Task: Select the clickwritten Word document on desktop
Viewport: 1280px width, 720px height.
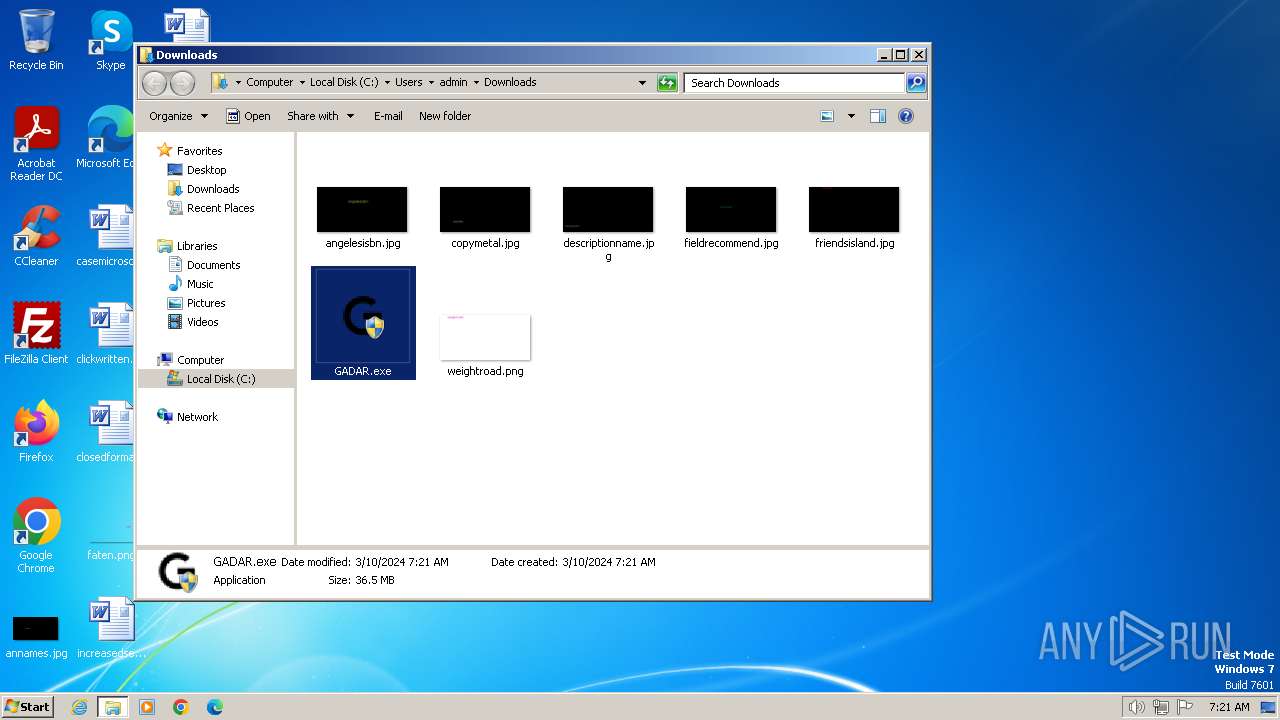Action: (106, 334)
